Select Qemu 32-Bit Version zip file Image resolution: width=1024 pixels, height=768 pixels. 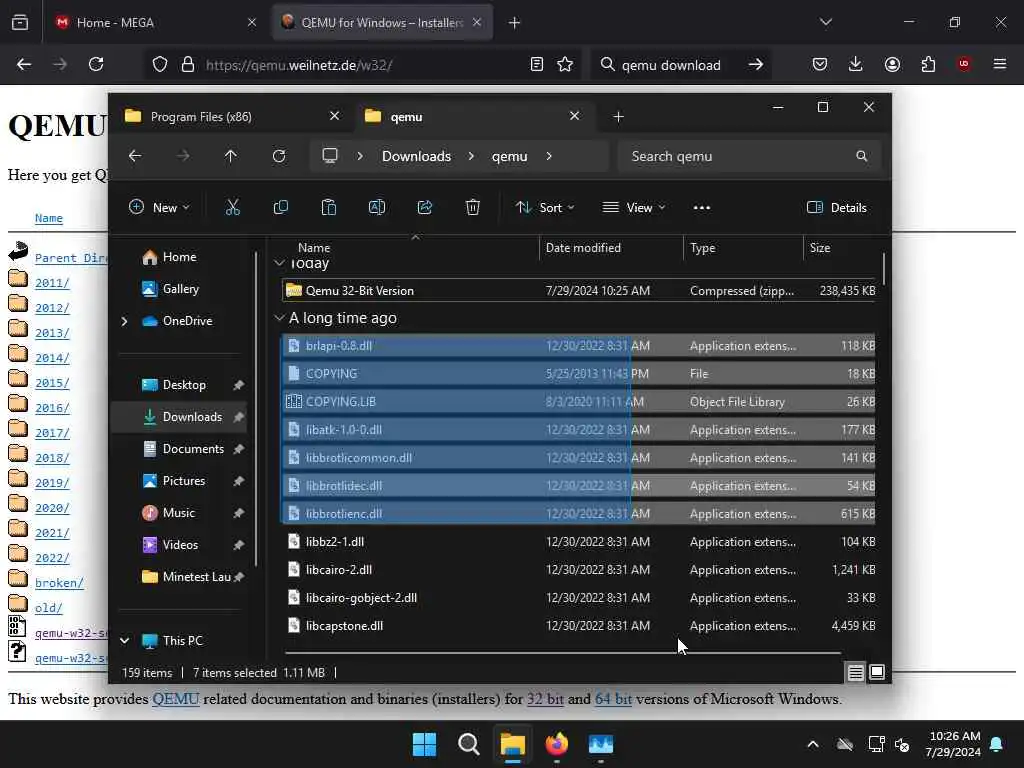[579, 291]
